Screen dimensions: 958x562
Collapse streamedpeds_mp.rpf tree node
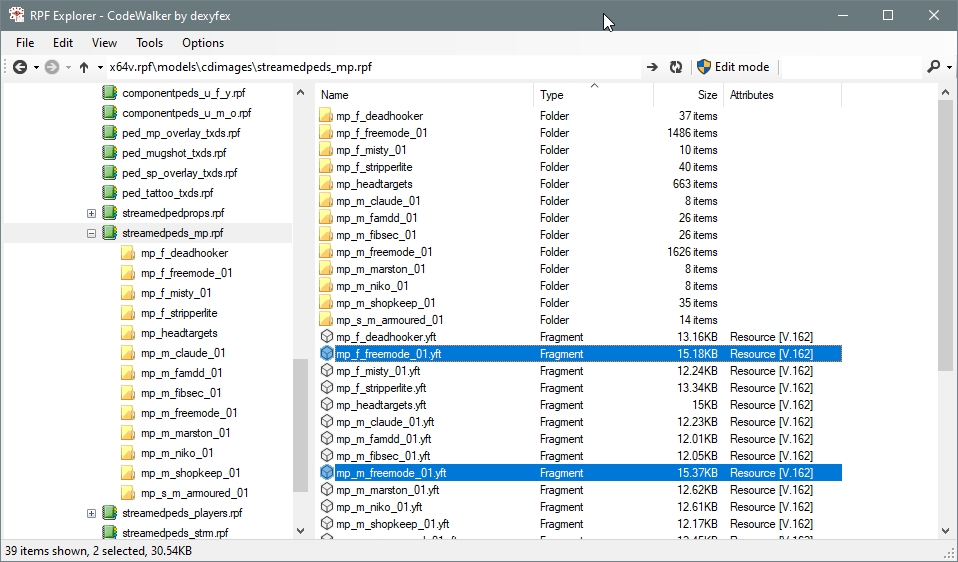91,233
